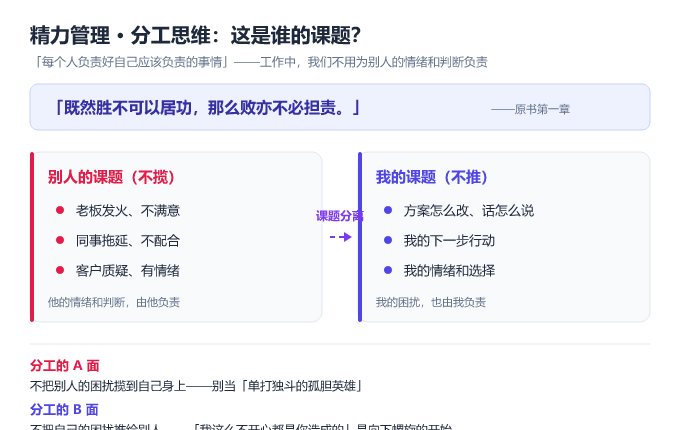Click the subtitle 每个人负责好自己应该负责的事情

click(132, 62)
